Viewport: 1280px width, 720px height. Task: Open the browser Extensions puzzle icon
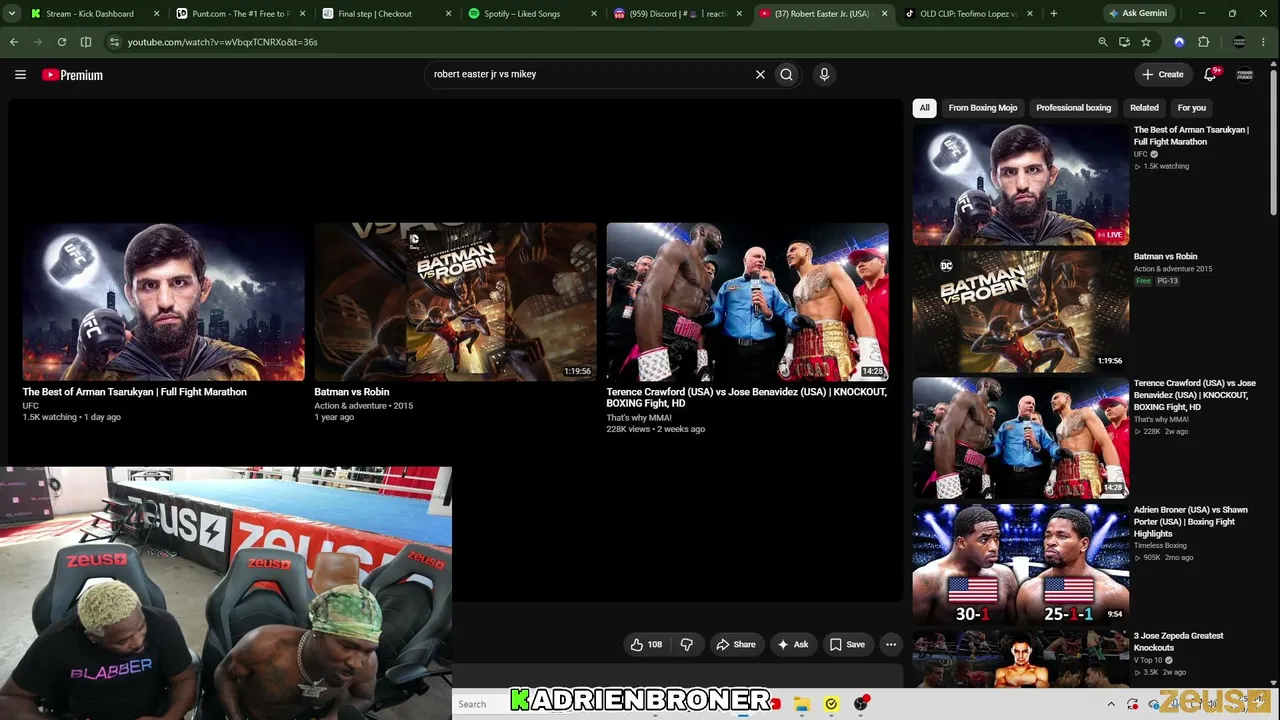1203,42
